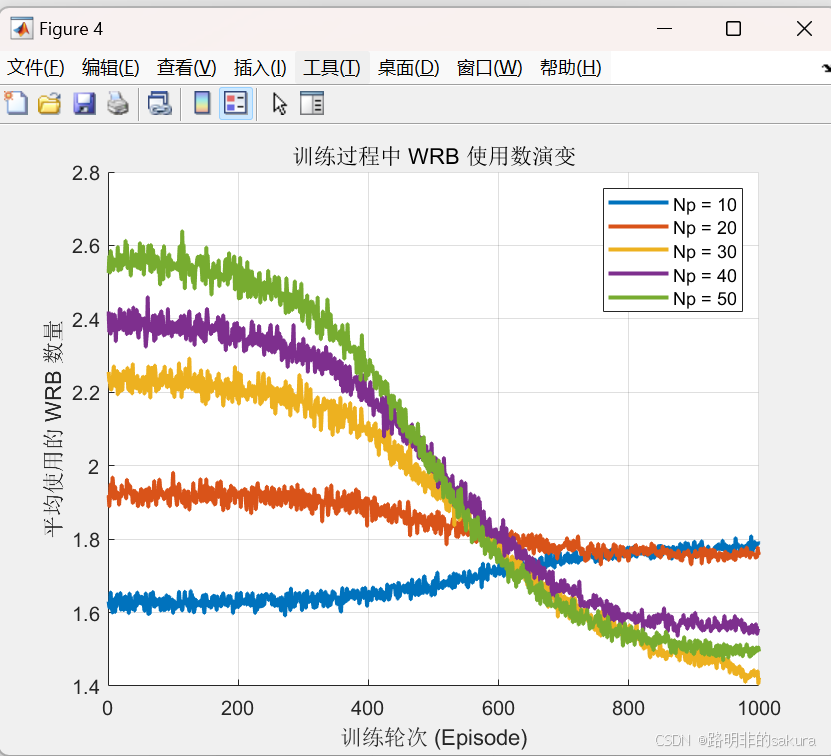
Task: Click the Link Plot toolbar icon
Action: coord(160,103)
